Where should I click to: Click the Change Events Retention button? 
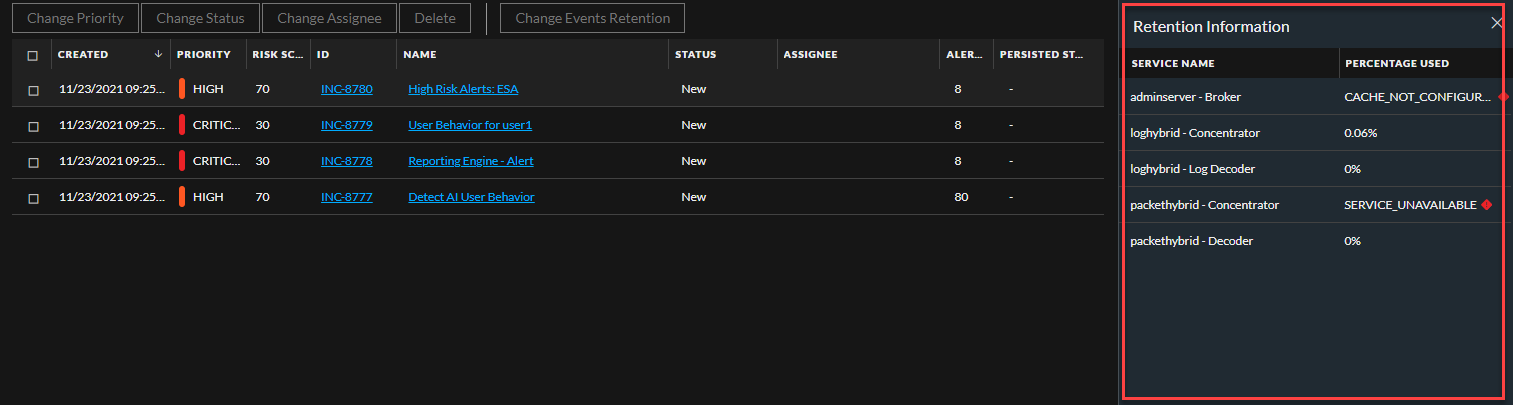pos(592,18)
